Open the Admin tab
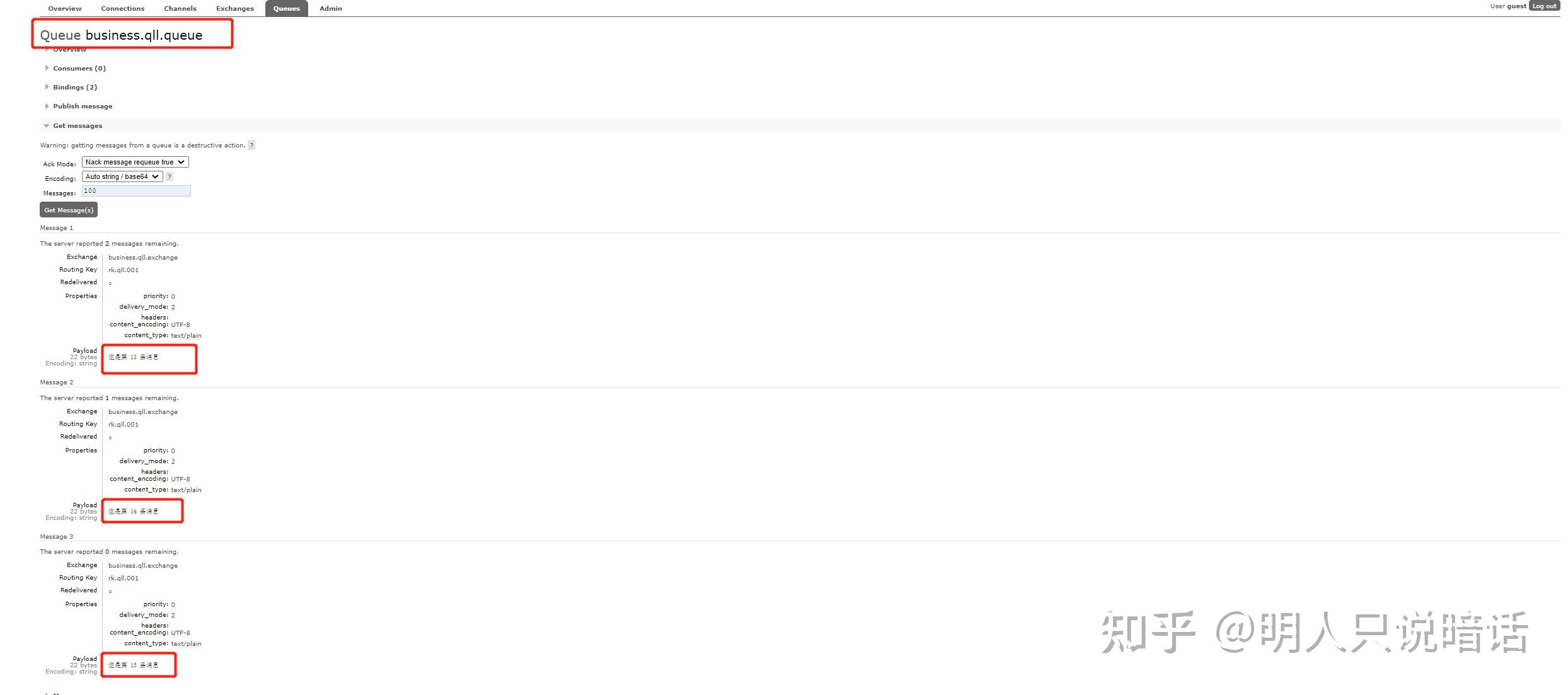1568x695 pixels. [x=331, y=8]
